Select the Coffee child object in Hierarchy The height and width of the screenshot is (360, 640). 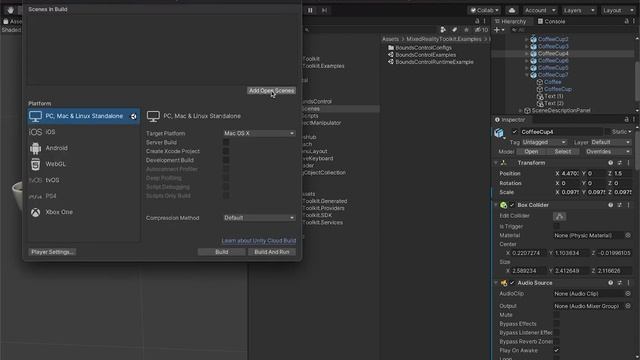click(x=552, y=82)
